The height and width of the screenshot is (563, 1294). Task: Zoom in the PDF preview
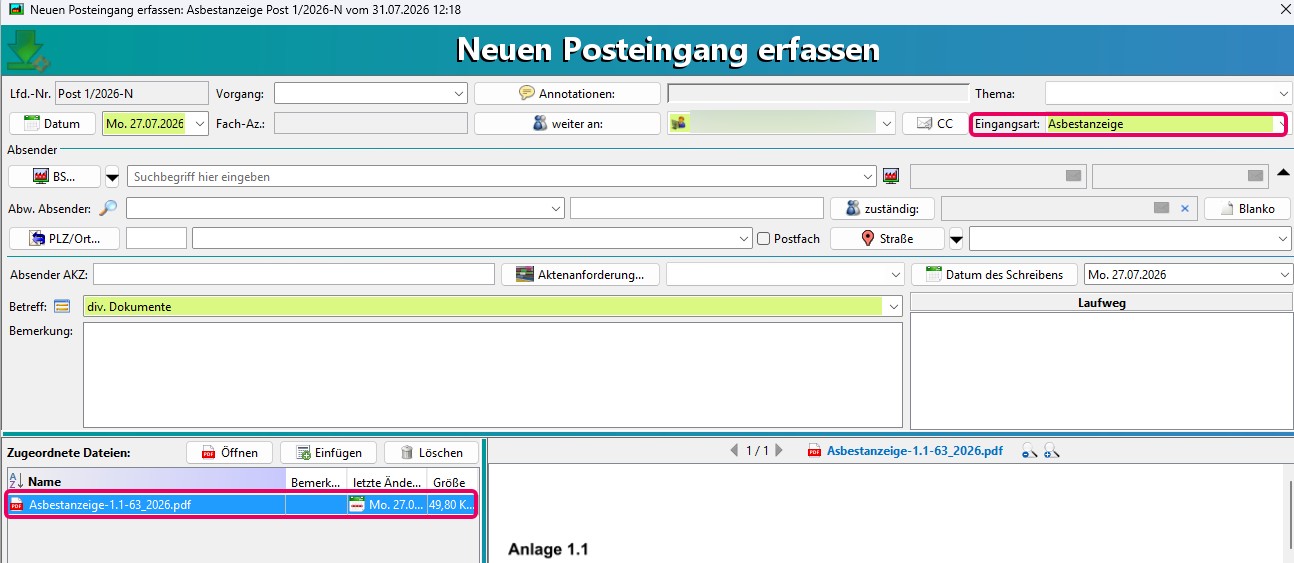pyautogui.click(x=1050, y=452)
